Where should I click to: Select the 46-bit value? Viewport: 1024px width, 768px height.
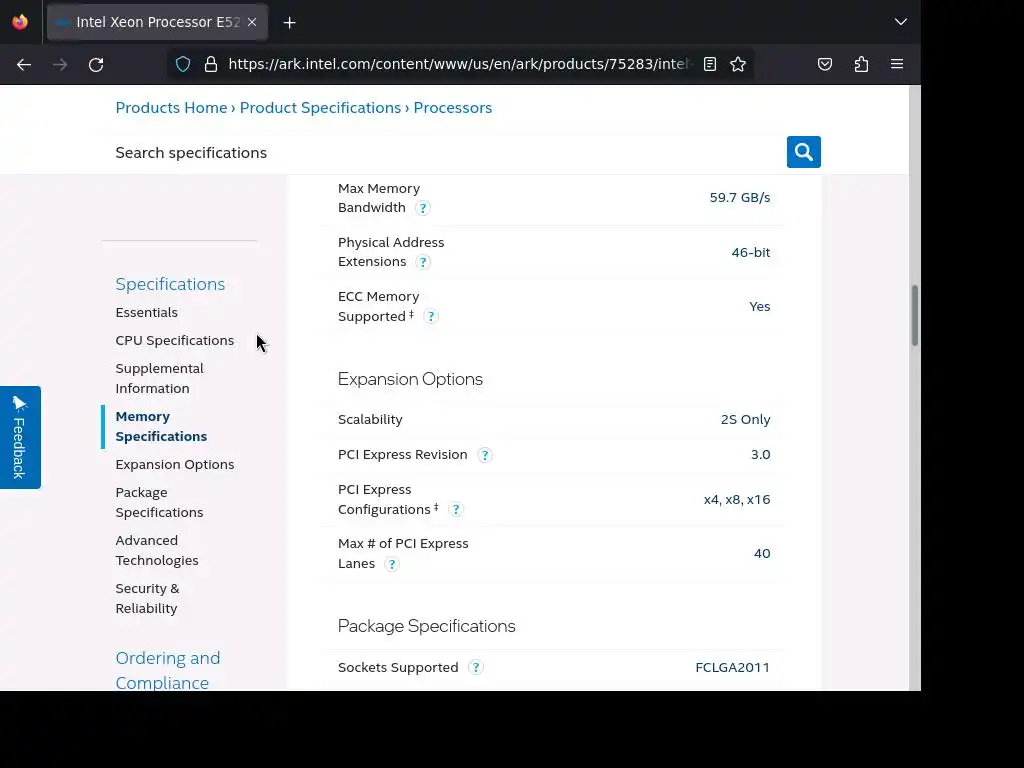click(x=750, y=253)
